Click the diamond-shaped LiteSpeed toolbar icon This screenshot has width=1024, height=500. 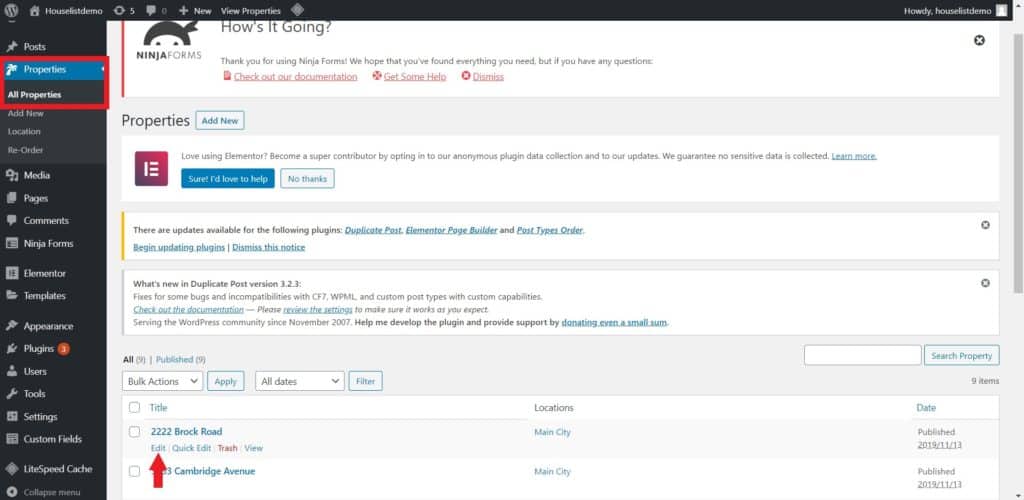click(296, 10)
